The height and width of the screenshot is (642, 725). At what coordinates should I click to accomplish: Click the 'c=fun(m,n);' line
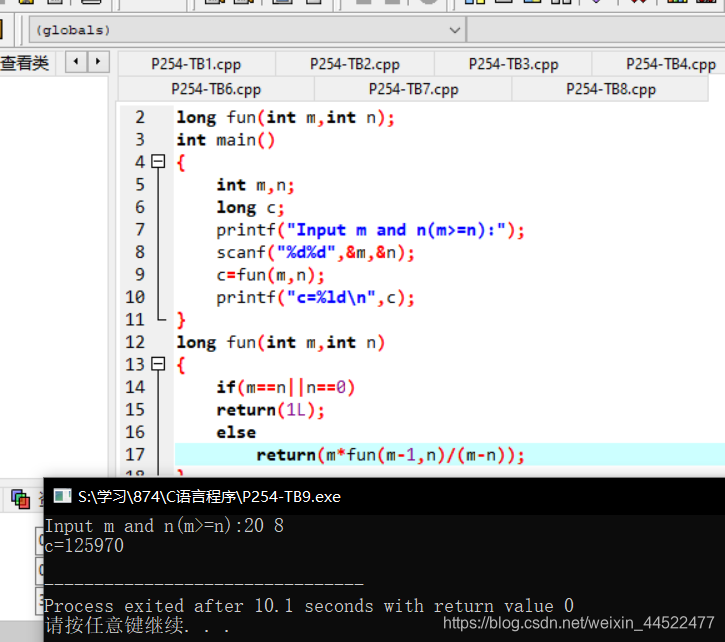click(270, 275)
